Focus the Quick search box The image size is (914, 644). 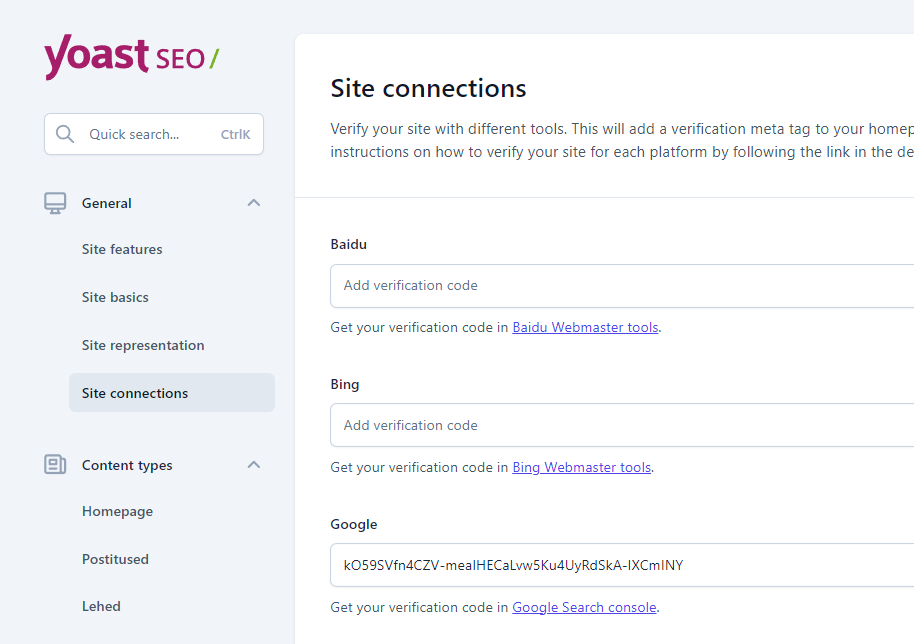click(154, 134)
